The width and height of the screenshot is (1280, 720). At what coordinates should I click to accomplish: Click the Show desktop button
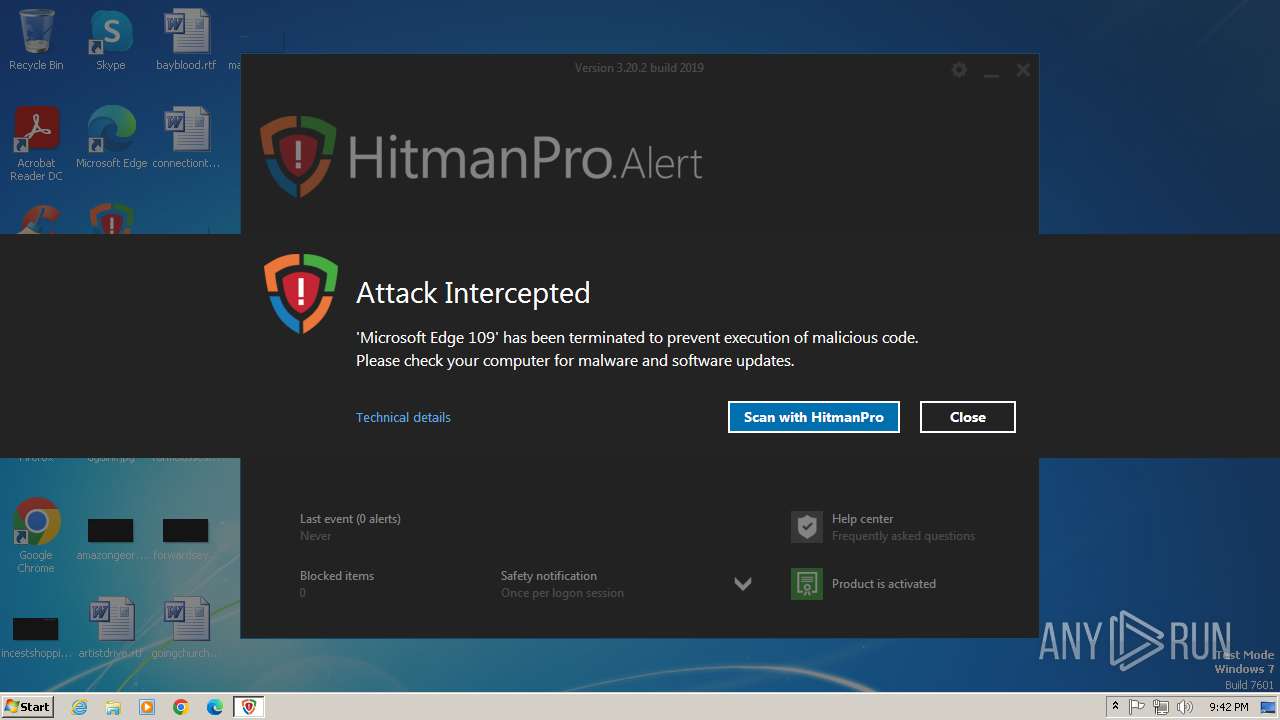point(1269,707)
